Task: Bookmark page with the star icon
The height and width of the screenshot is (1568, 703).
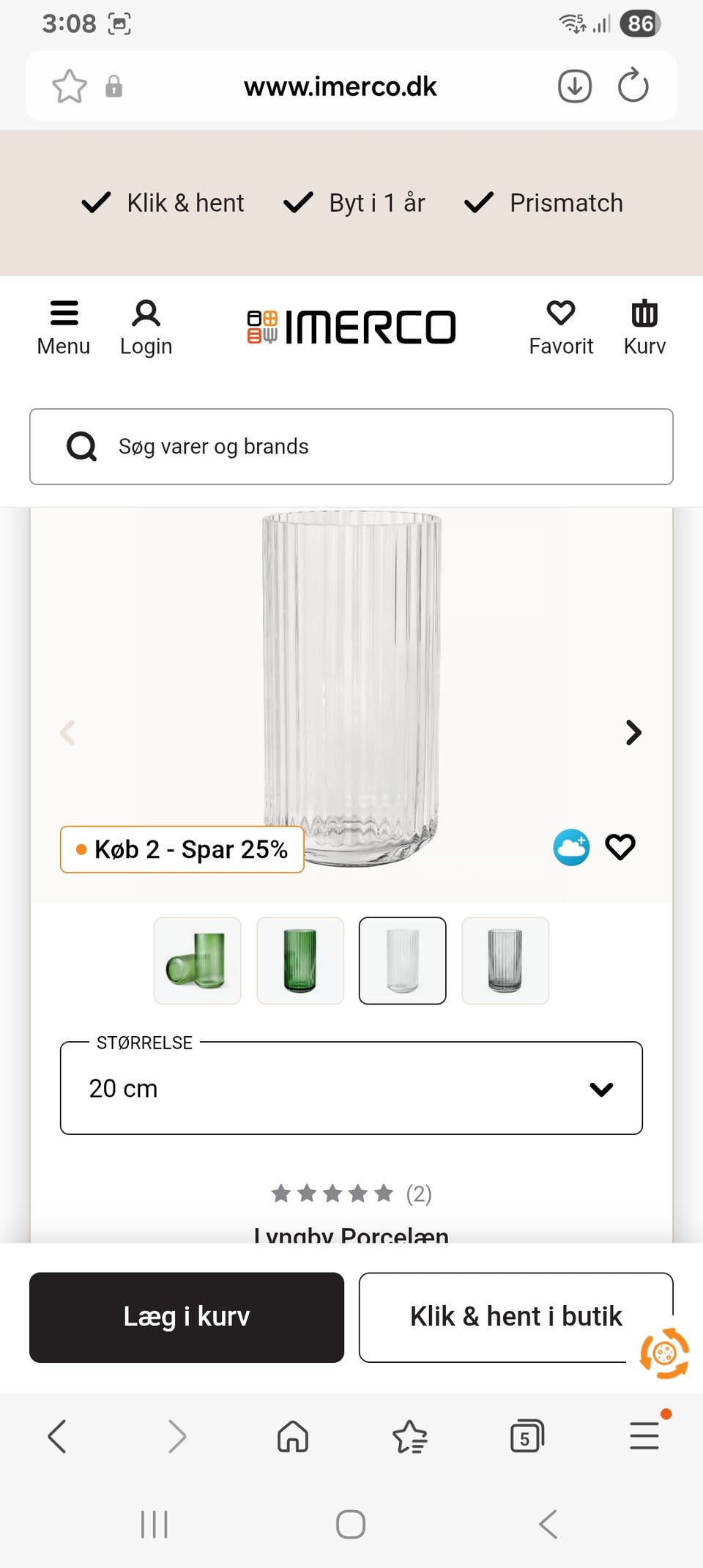Action: point(70,86)
